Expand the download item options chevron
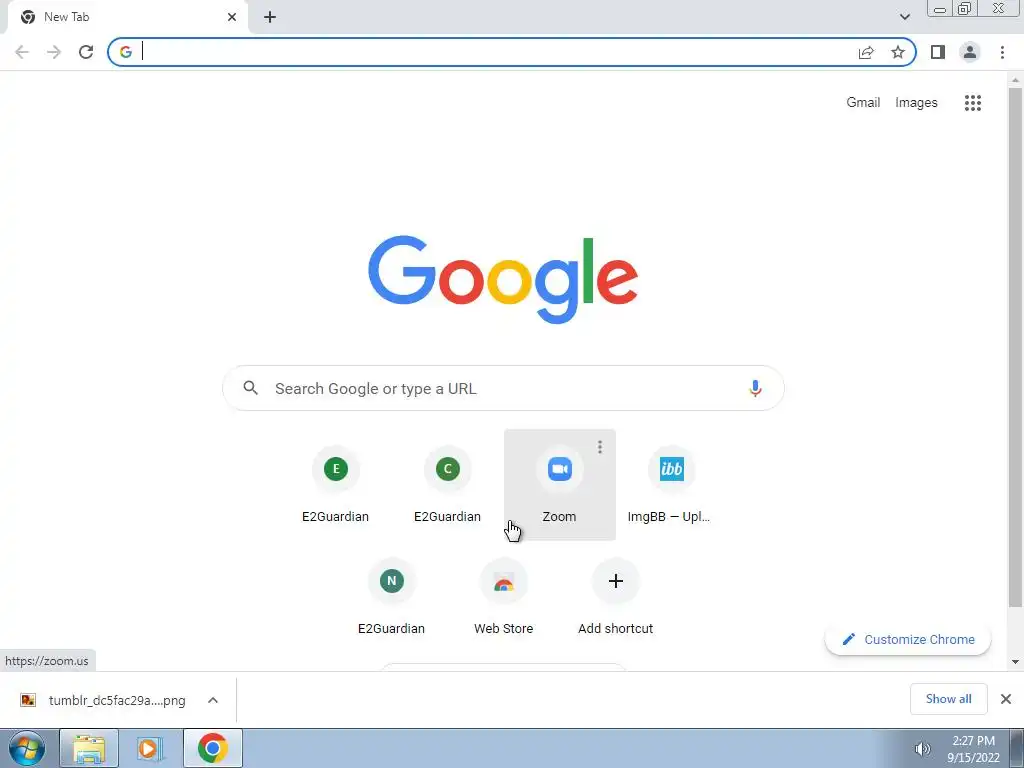Image resolution: width=1024 pixels, height=768 pixels. (213, 700)
